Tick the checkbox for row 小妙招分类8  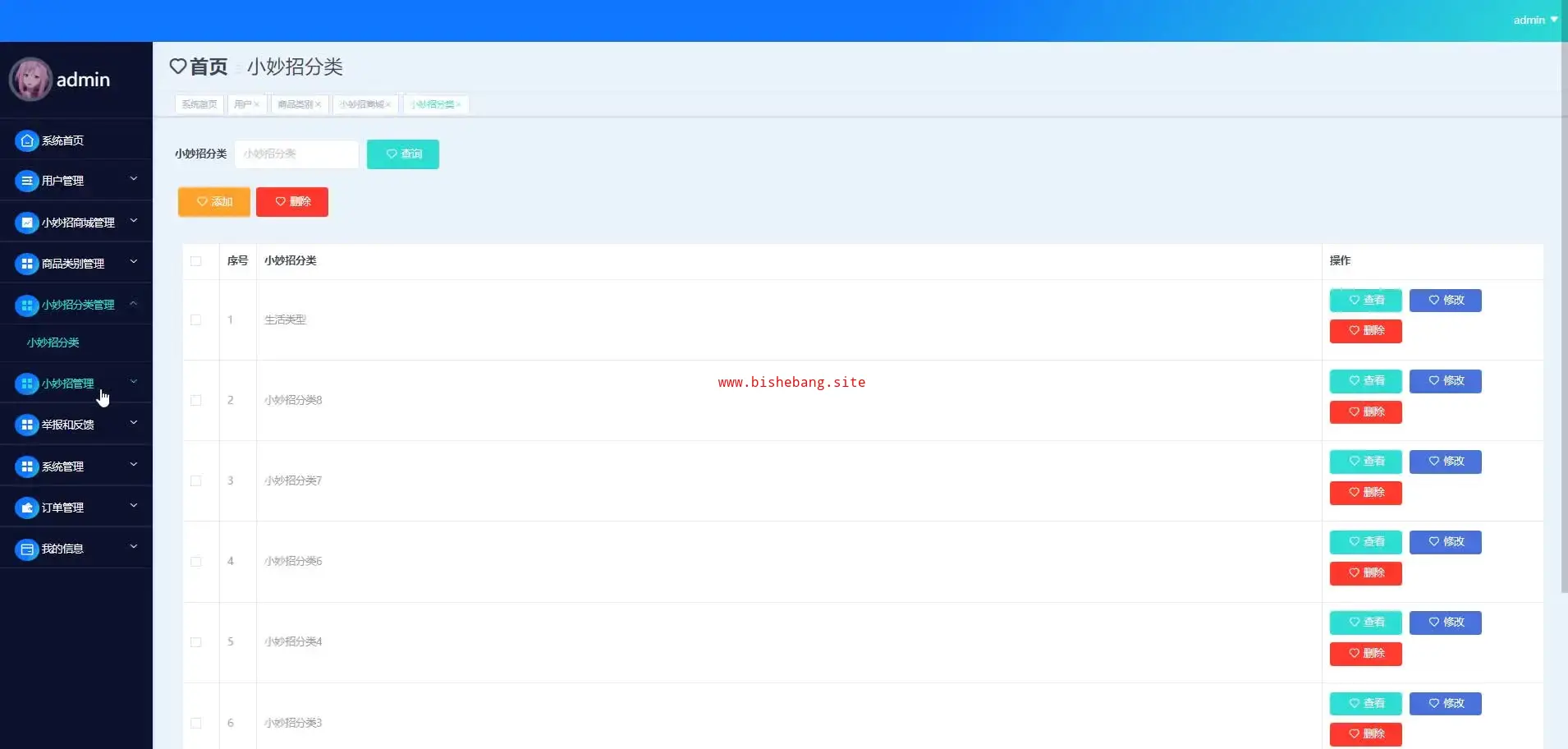(x=196, y=400)
